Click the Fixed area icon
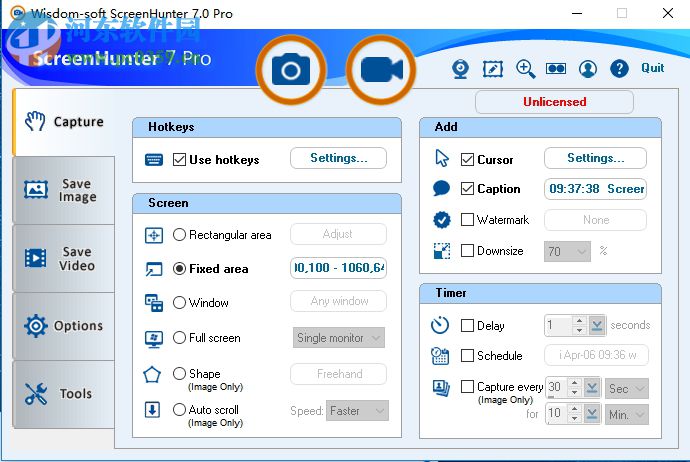Image resolution: width=690 pixels, height=462 pixels. click(154, 269)
